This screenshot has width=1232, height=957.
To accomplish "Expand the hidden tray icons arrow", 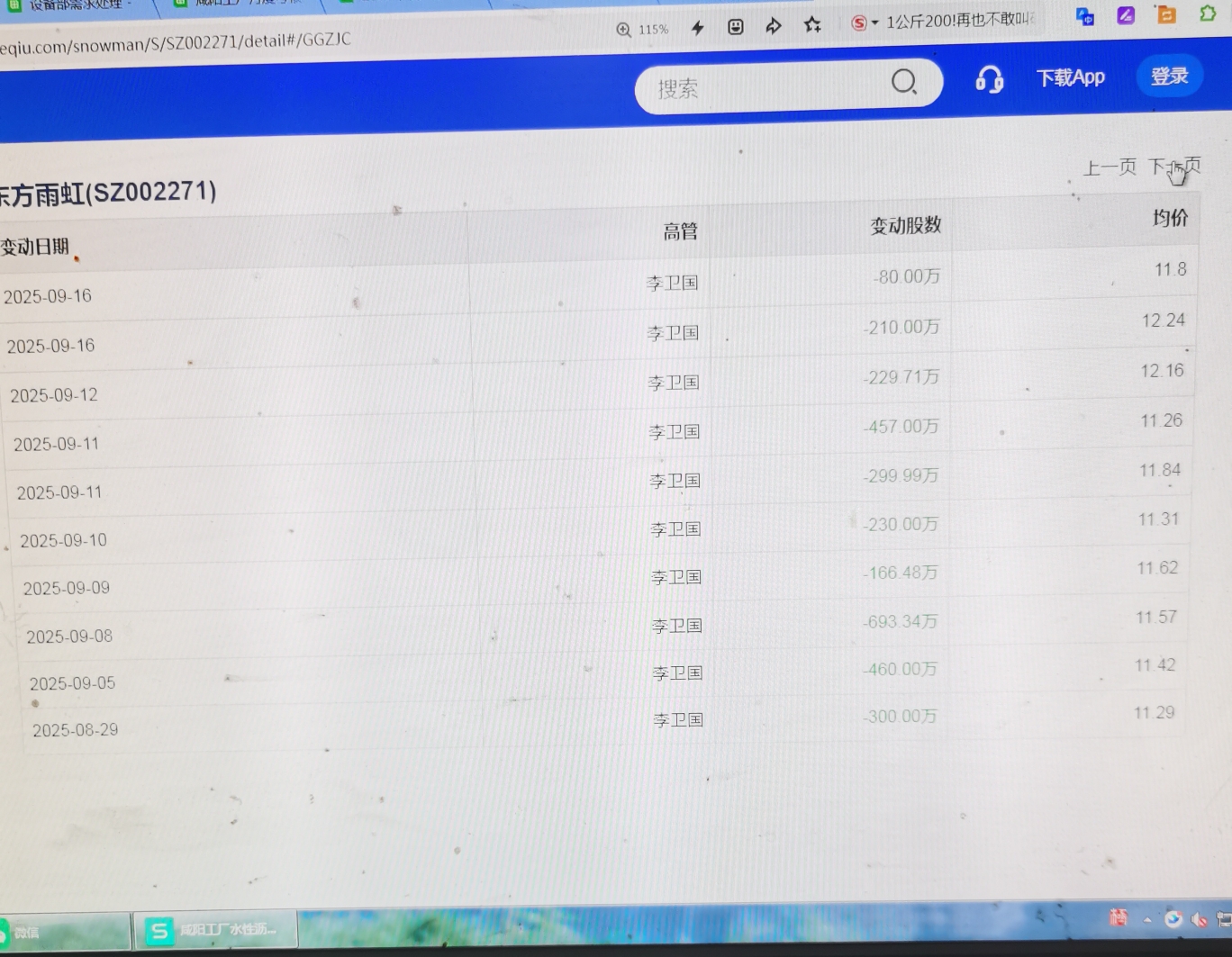I will (1146, 919).
